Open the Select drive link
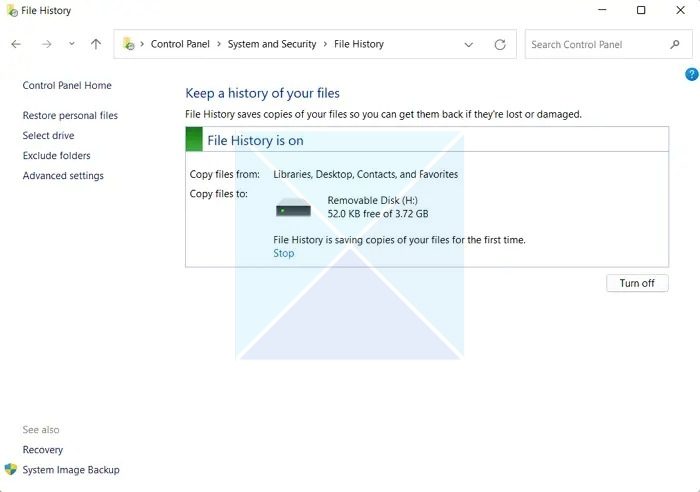This screenshot has height=492, width=700. (x=48, y=136)
